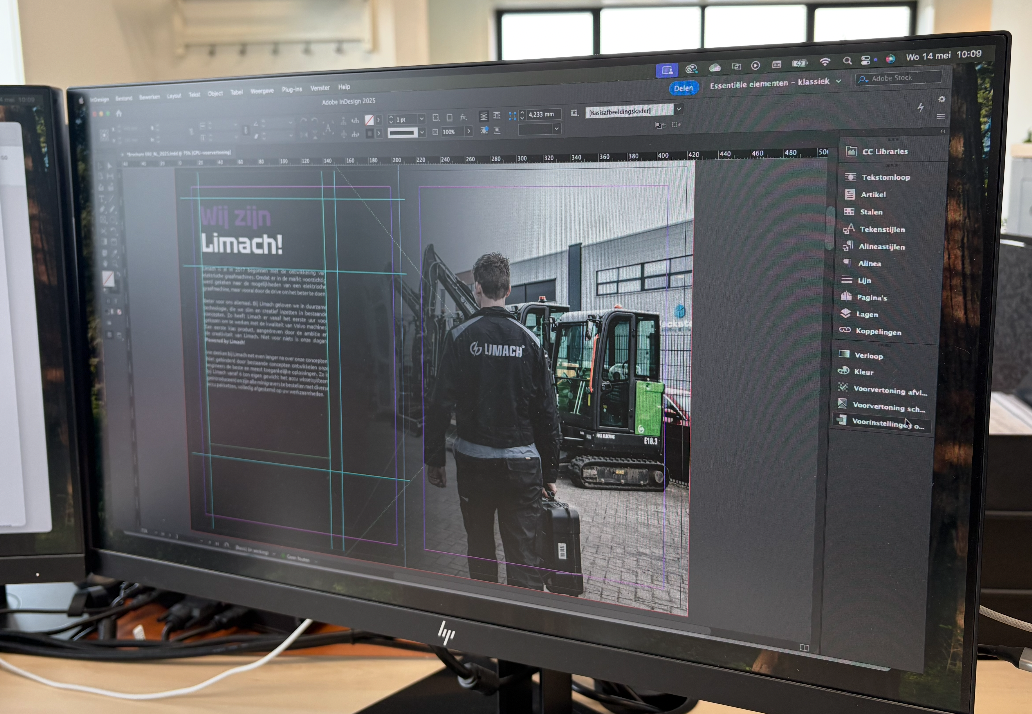Screen dimensions: 1032x714
Task: Open the Layout menu
Action: coord(174,95)
